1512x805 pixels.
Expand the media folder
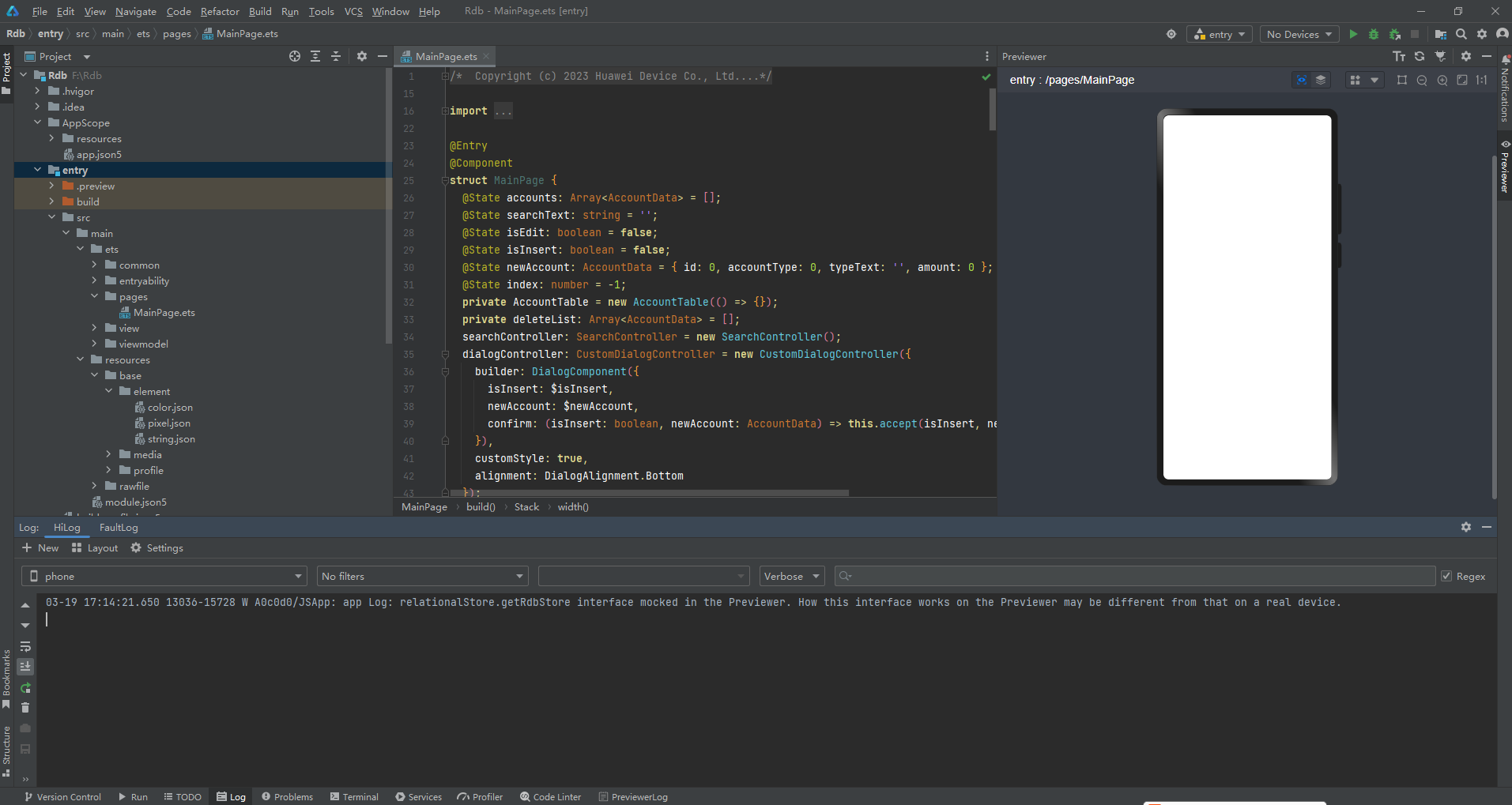tap(108, 454)
